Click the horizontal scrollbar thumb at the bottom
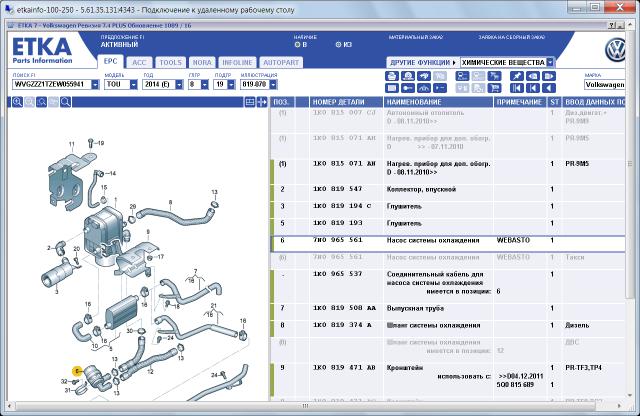Viewport: 640px width, 416px height. (305, 406)
